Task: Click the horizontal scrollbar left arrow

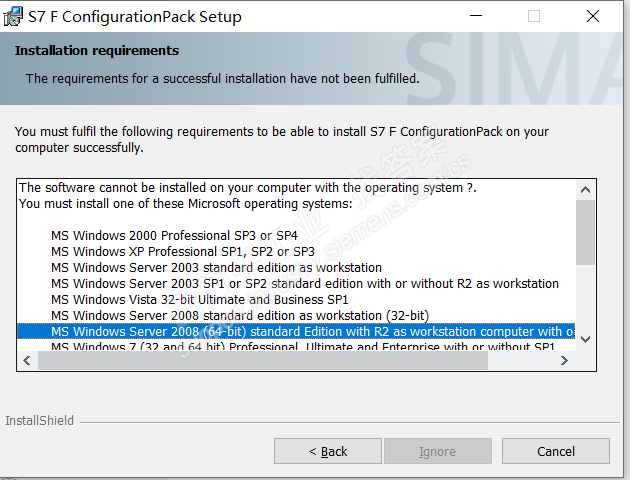Action: click(25, 359)
